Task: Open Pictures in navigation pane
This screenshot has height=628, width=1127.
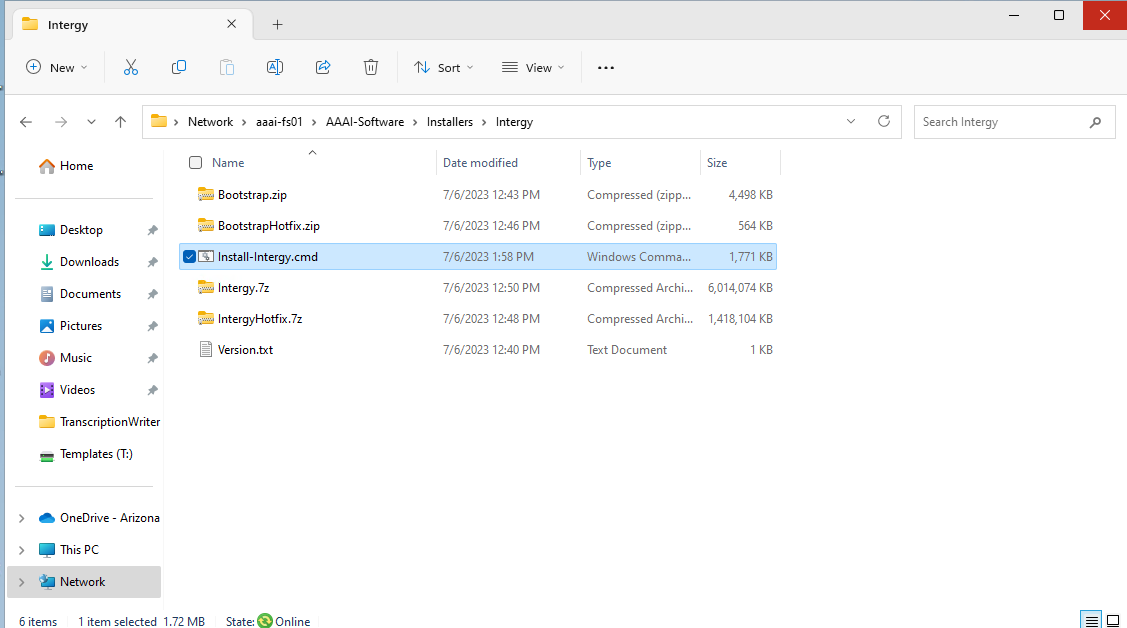Action: tap(80, 326)
